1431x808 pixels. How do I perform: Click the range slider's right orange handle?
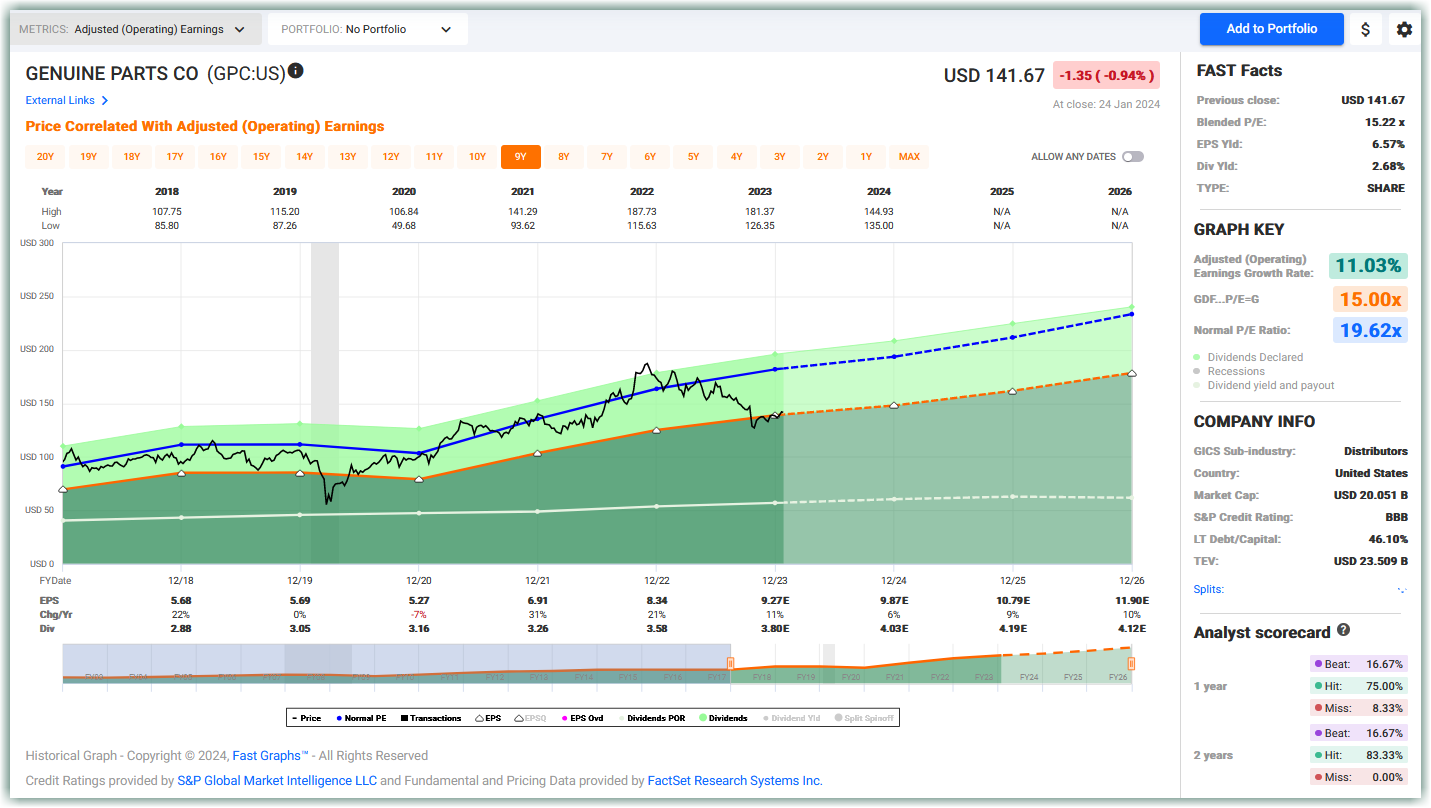point(1131,663)
